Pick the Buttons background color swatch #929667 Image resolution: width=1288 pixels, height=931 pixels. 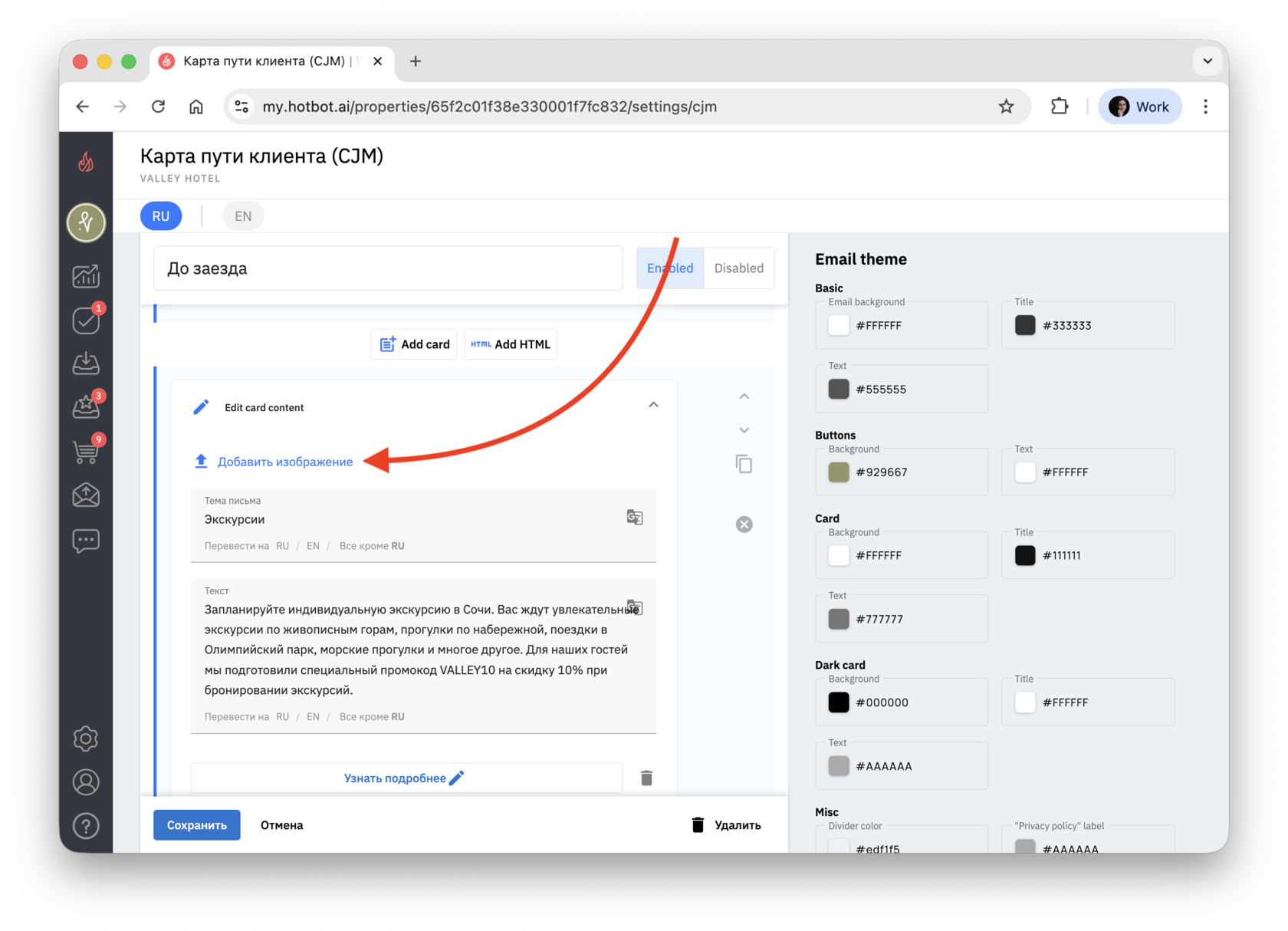839,472
